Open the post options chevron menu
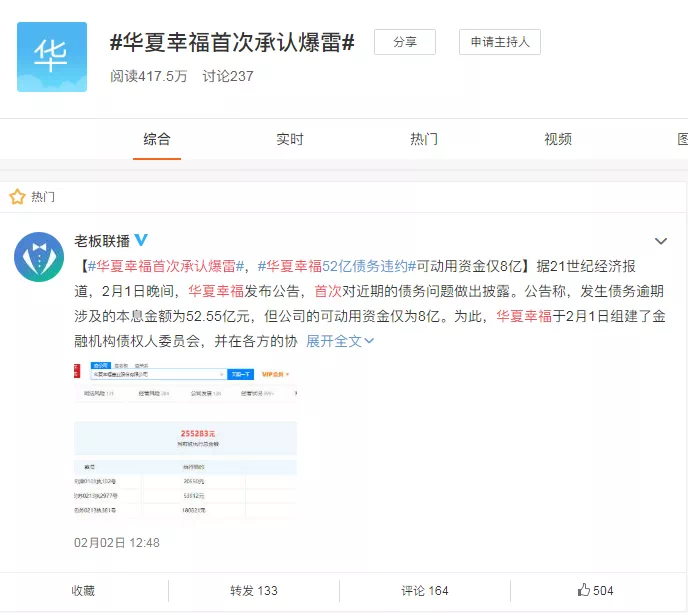 (660, 241)
